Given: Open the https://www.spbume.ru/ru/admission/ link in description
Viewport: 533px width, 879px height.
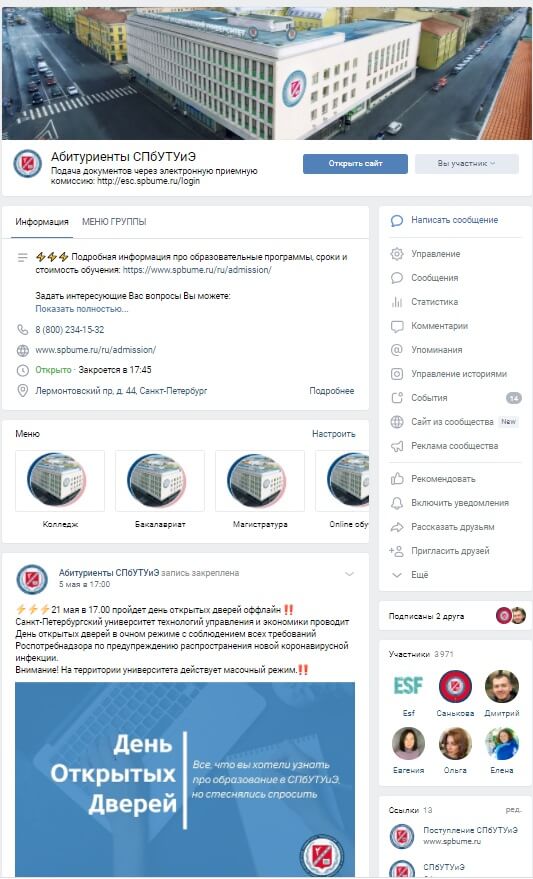Looking at the screenshot, I should click(x=197, y=270).
